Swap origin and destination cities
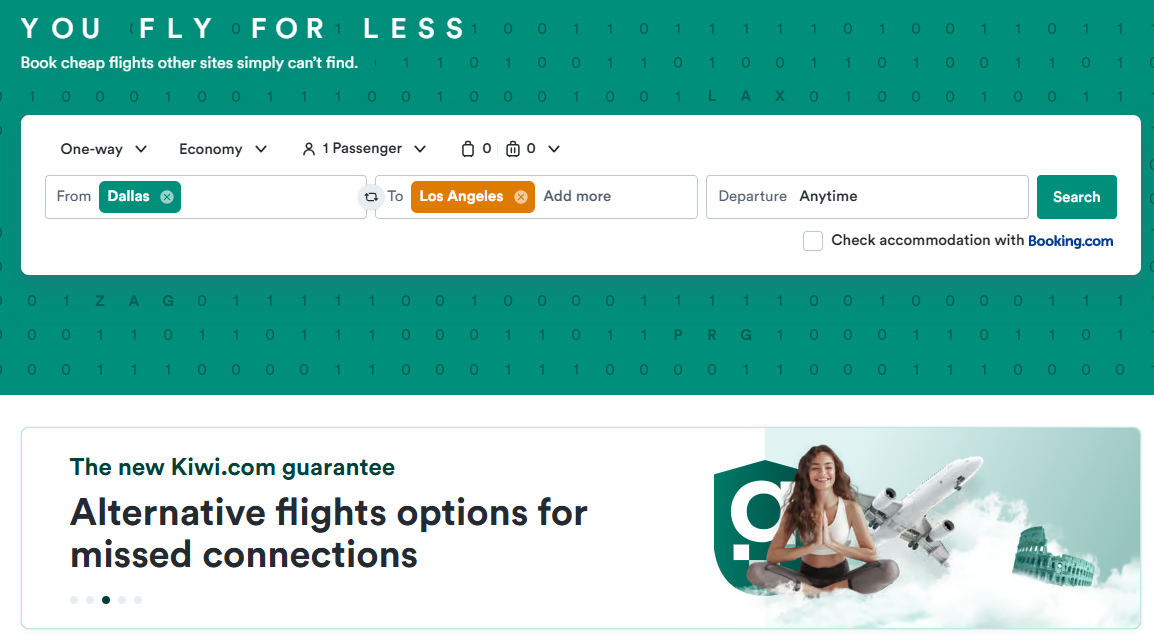This screenshot has height=639, width=1154. point(371,197)
